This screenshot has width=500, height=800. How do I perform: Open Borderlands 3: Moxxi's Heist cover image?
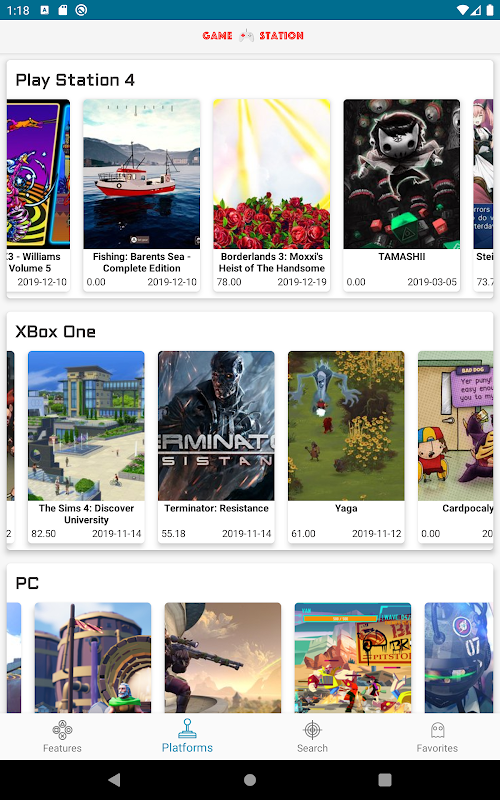[271, 174]
